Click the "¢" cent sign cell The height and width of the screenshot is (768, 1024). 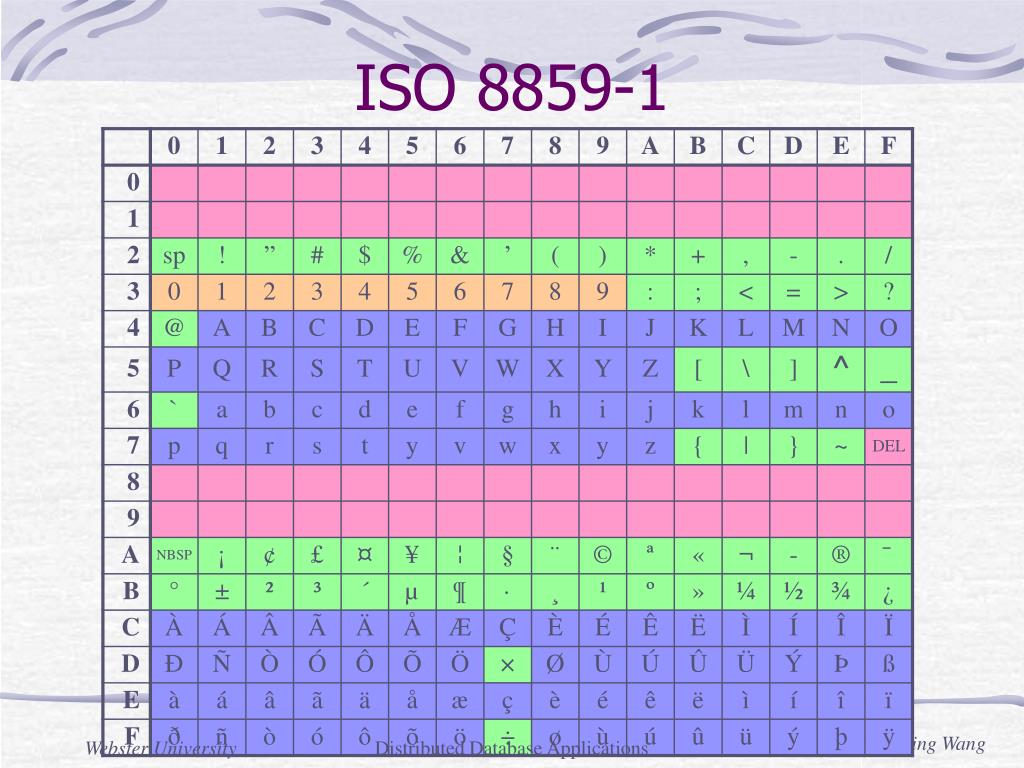(x=269, y=556)
